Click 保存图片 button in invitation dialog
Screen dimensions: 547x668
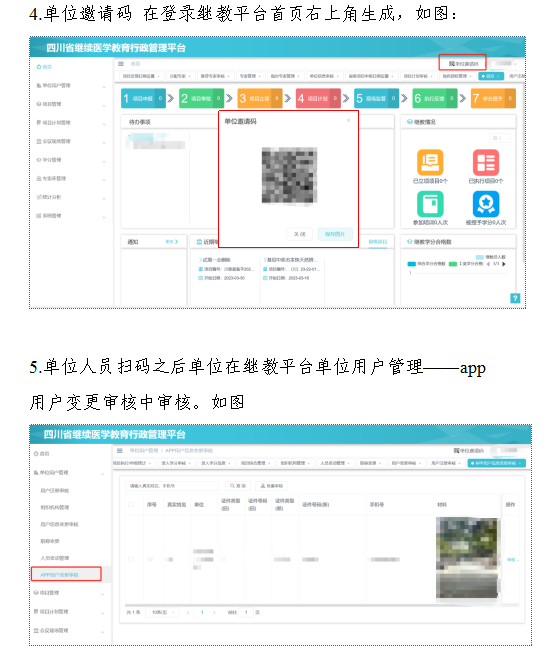(x=335, y=234)
